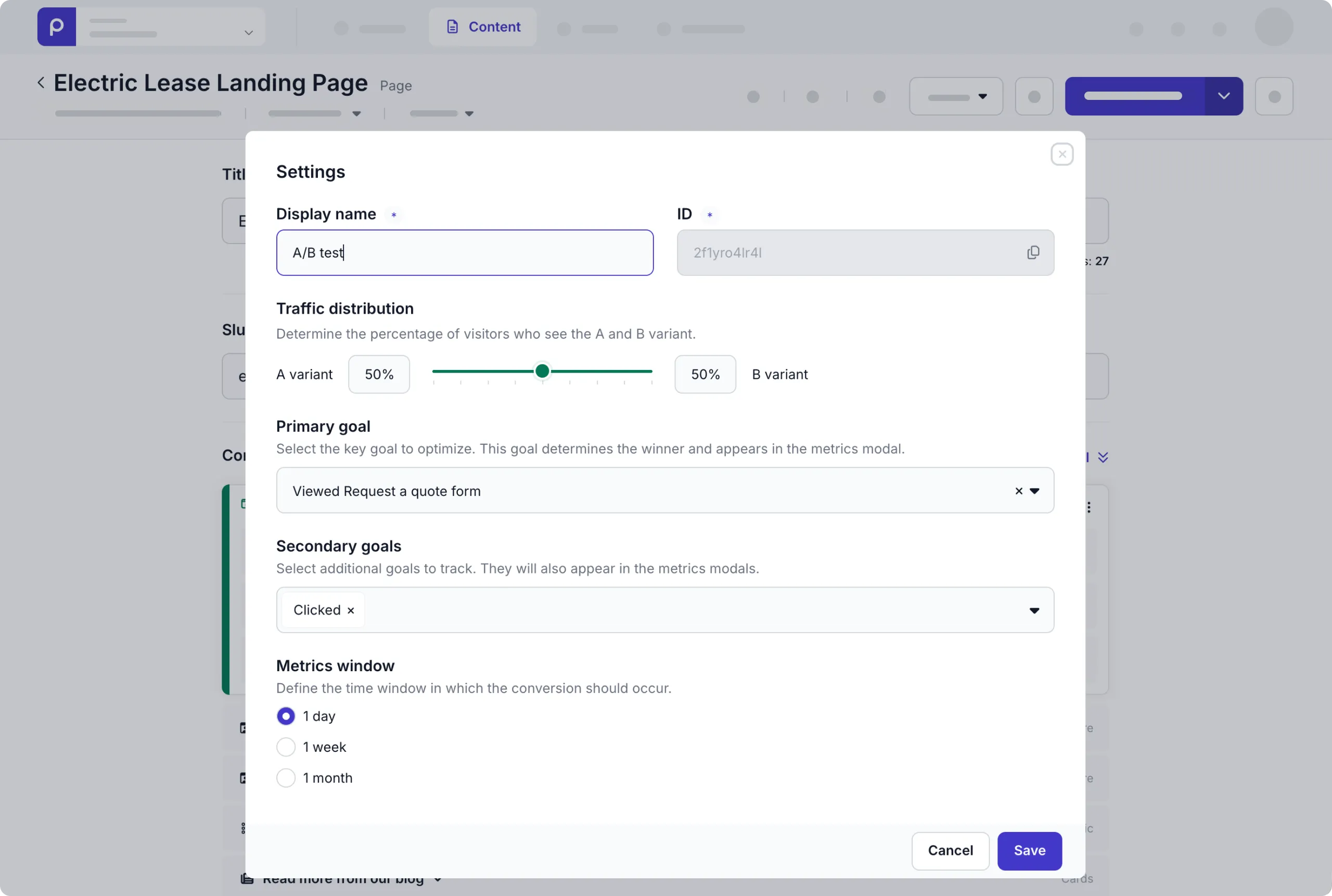Open the Secondary goals dropdown
Image resolution: width=1332 pixels, height=896 pixels.
(1033, 610)
